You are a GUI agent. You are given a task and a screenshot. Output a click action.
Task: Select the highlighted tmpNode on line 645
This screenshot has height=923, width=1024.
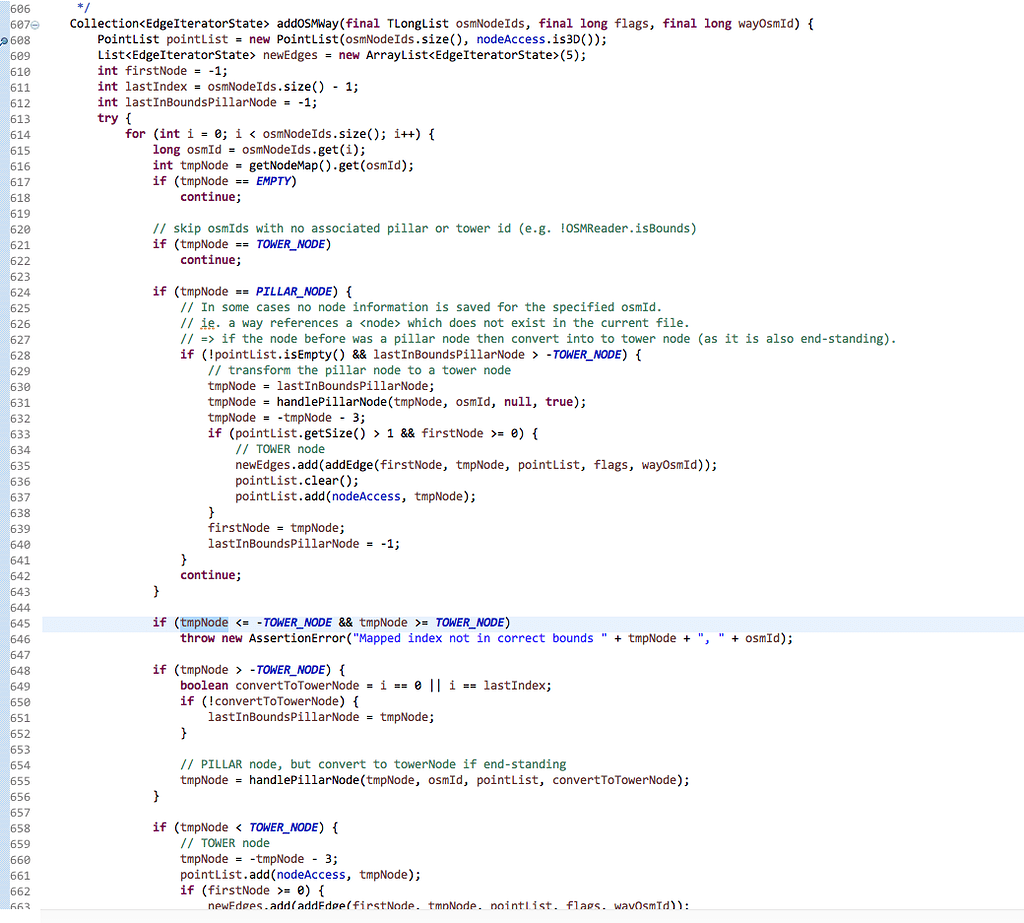pyautogui.click(x=203, y=622)
